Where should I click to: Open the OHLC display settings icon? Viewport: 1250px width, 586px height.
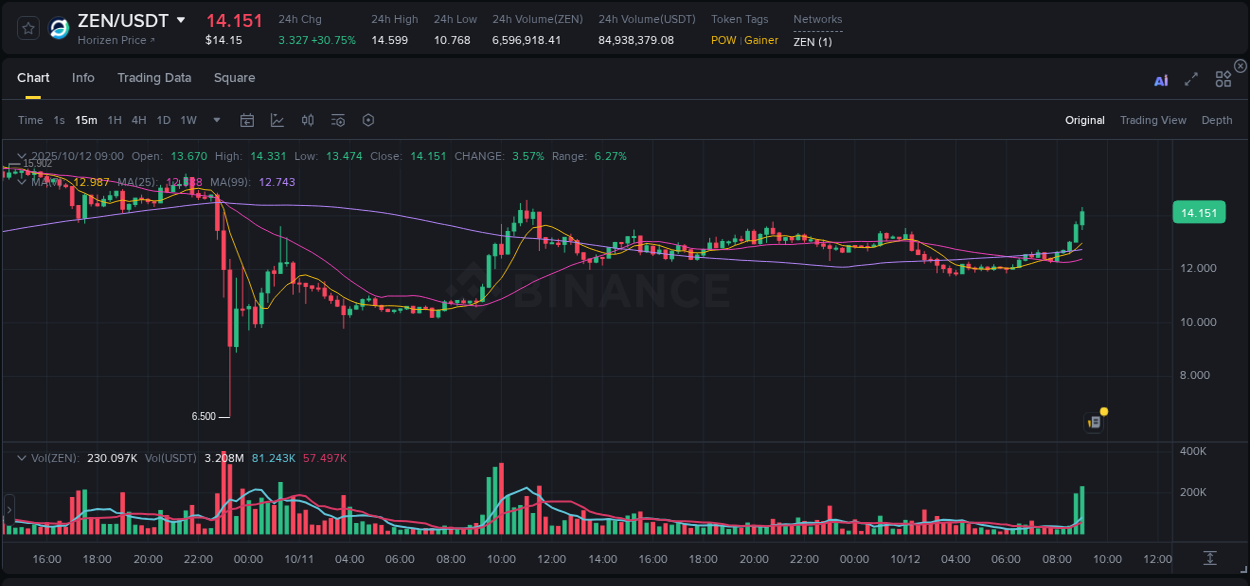click(x=307, y=119)
